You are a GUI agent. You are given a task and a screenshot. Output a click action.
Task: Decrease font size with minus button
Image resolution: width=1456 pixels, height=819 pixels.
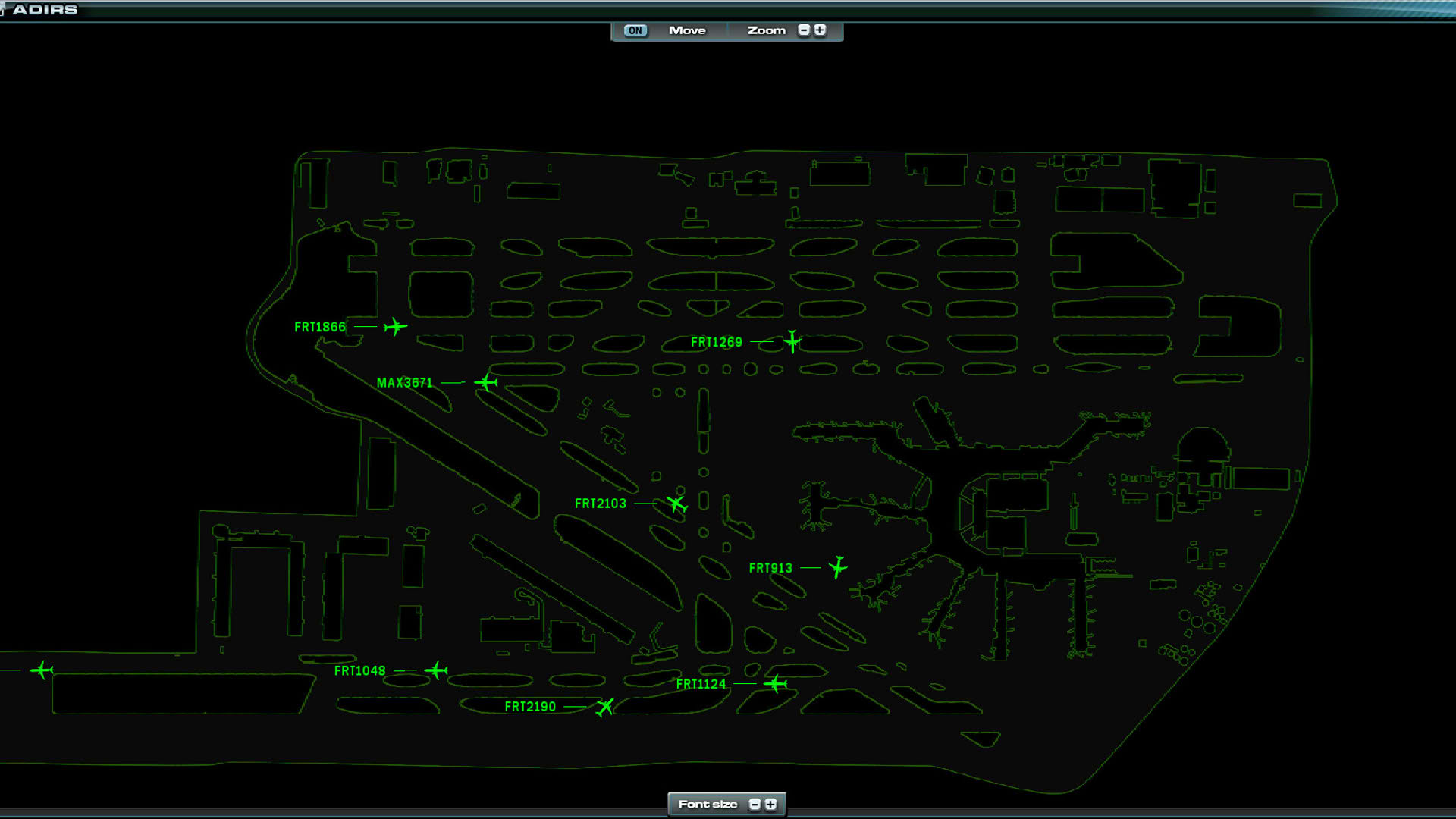coord(755,804)
